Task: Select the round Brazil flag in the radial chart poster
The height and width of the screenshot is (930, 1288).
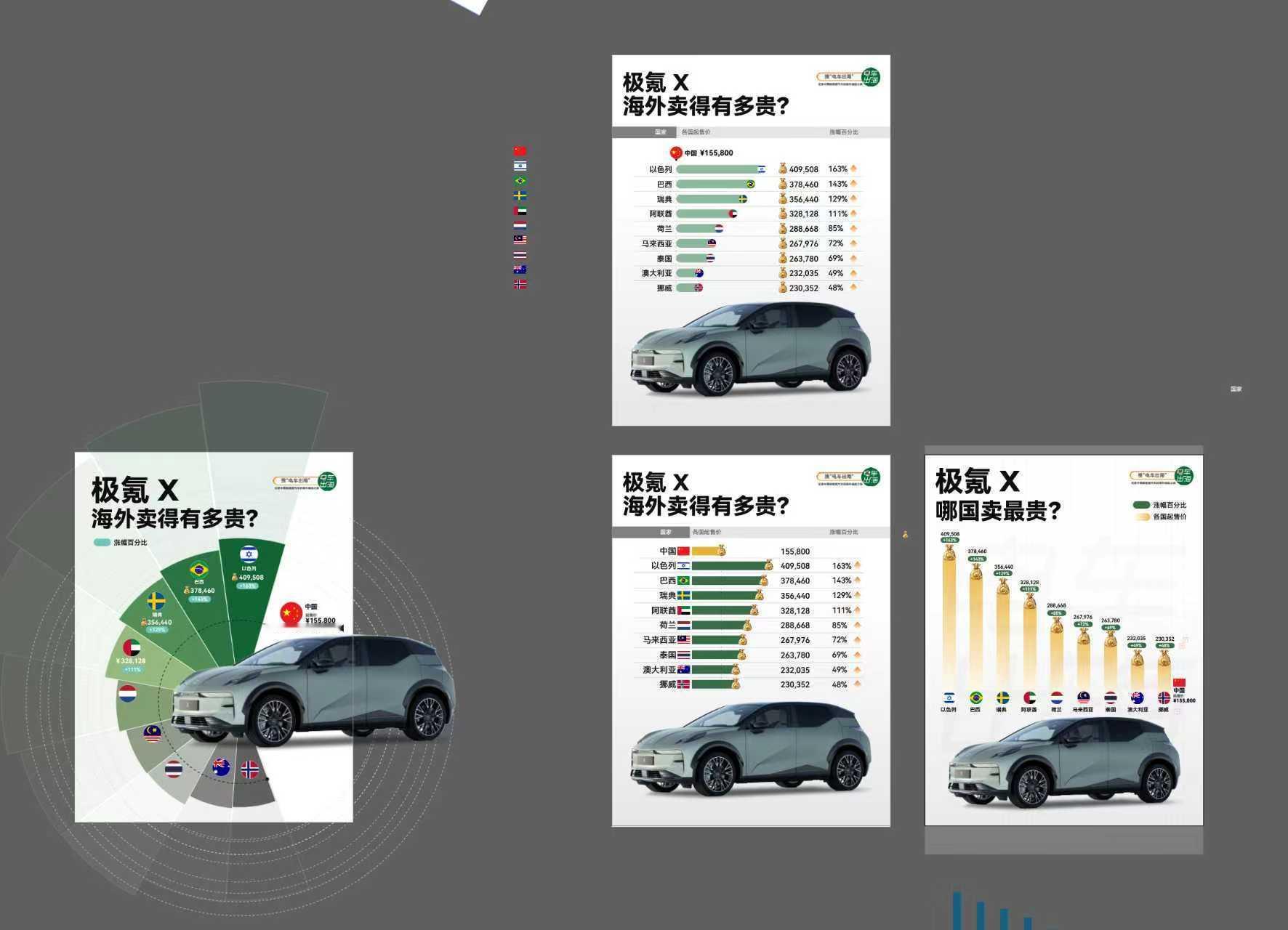Action: coord(198,569)
